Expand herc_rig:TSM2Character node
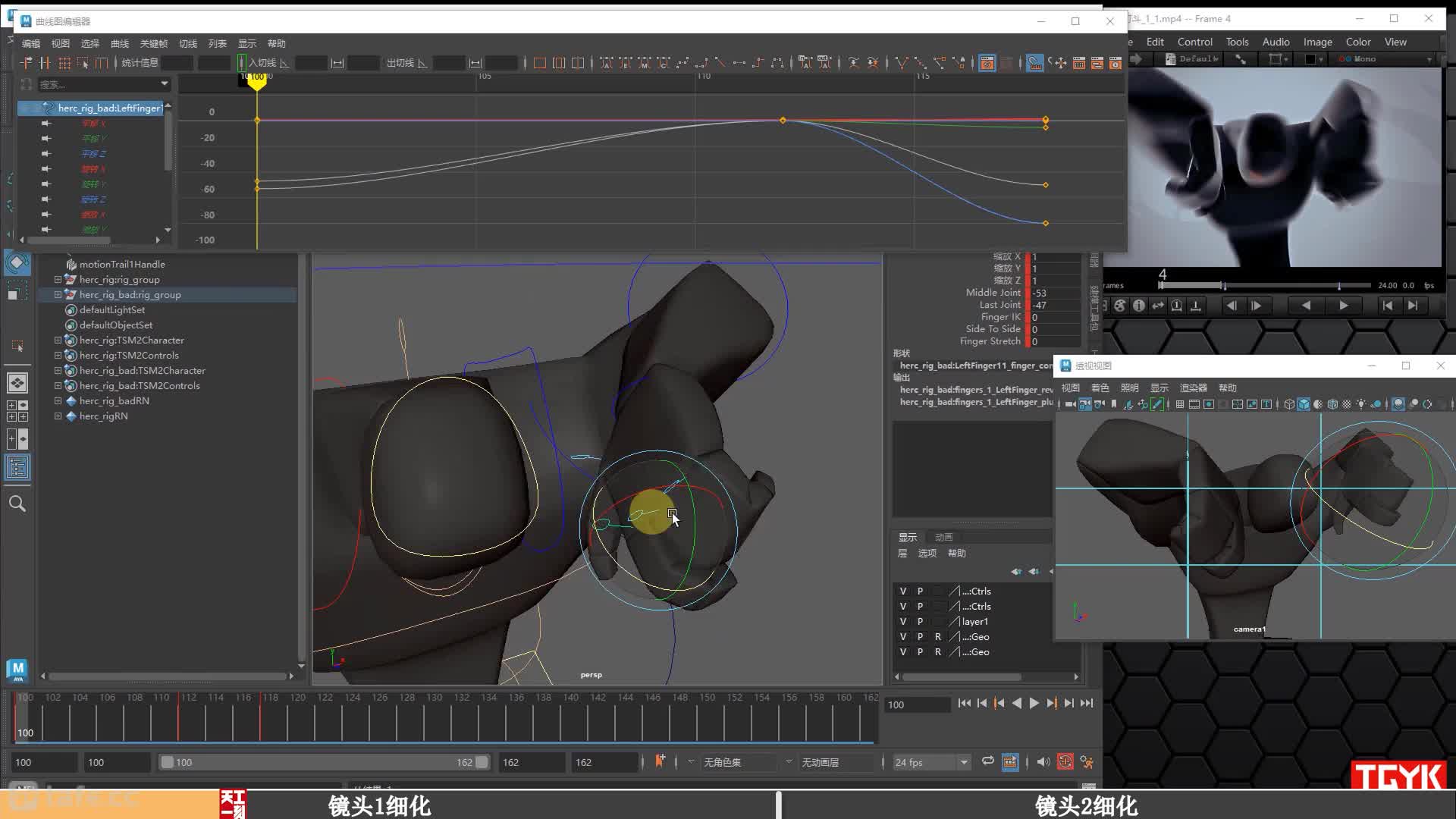The height and width of the screenshot is (819, 1456). click(x=58, y=340)
